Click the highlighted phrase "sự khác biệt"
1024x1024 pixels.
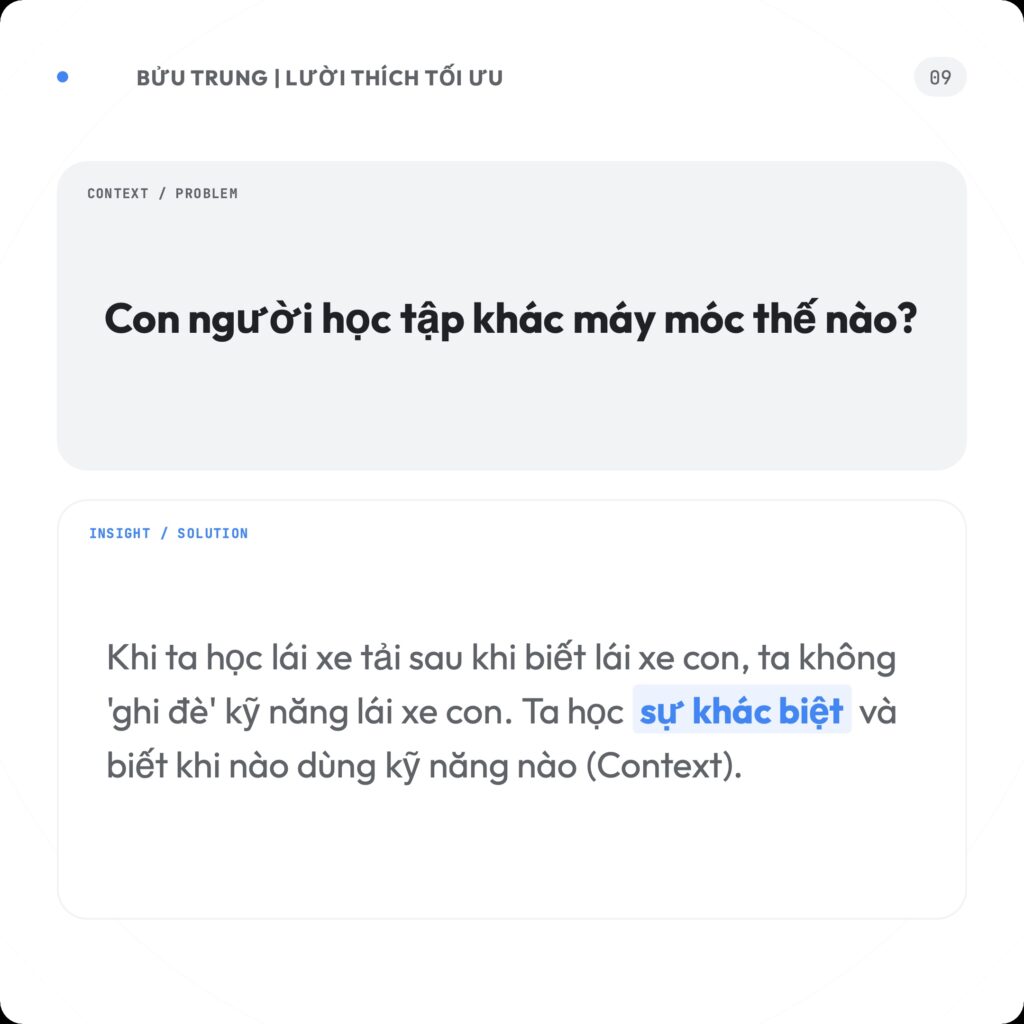click(x=742, y=713)
